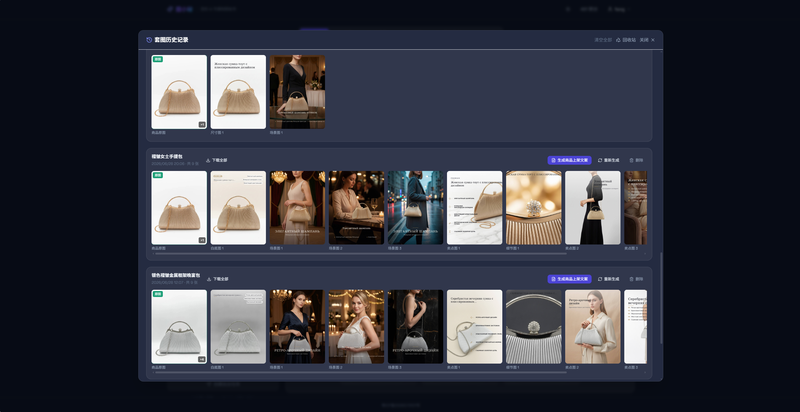Open silver set scene with woman in navy dress
Image resolution: width=800 pixels, height=412 pixels.
(297, 326)
